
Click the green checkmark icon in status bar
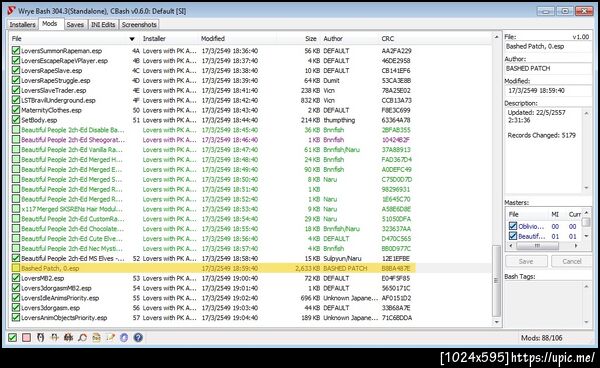[12, 337]
